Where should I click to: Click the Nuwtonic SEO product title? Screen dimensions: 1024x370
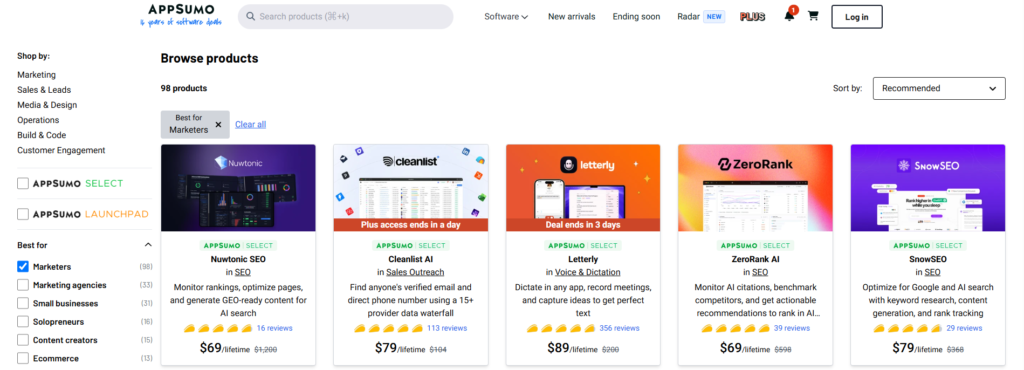click(x=238, y=259)
